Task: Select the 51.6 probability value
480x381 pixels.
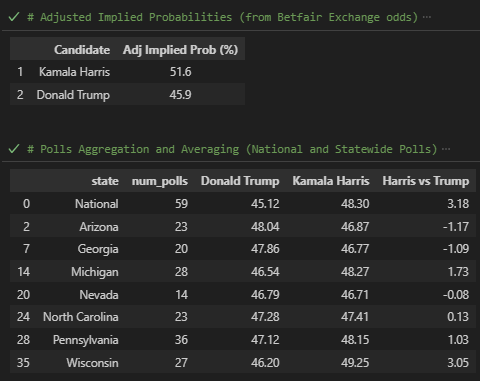Action: click(180, 72)
